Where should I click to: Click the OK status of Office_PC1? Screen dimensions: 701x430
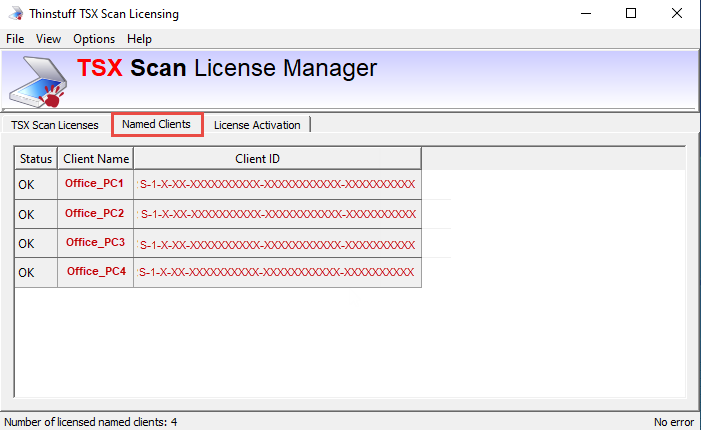pyautogui.click(x=26, y=185)
